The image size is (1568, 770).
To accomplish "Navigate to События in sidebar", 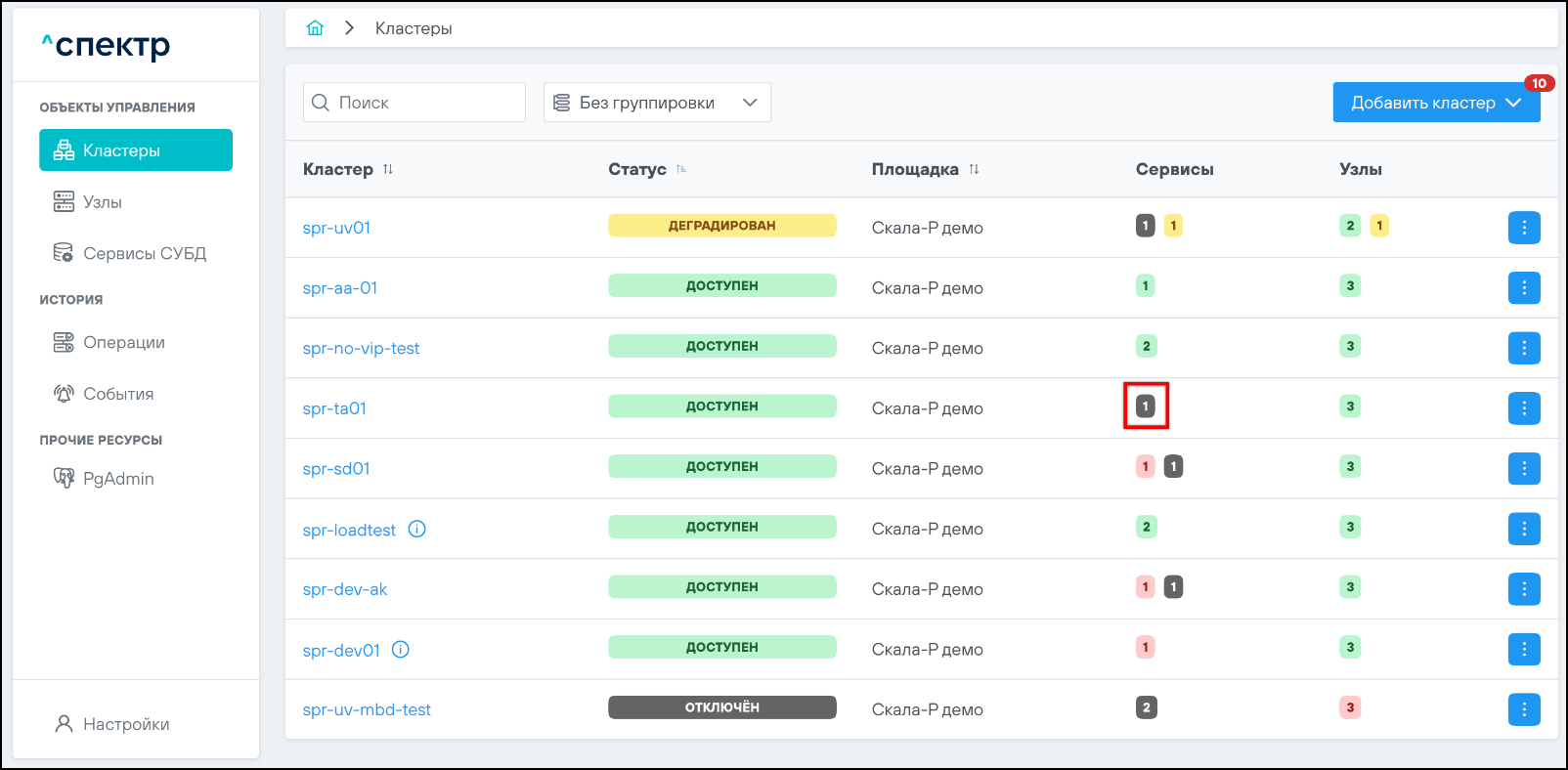I will pyautogui.click(x=118, y=394).
